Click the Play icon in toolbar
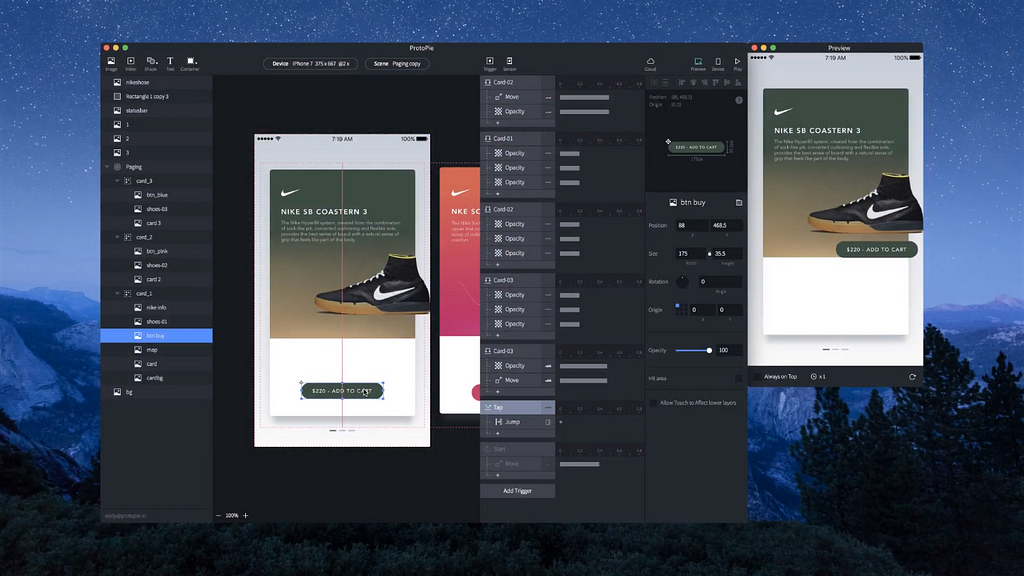The image size is (1024, 576). 737,63
